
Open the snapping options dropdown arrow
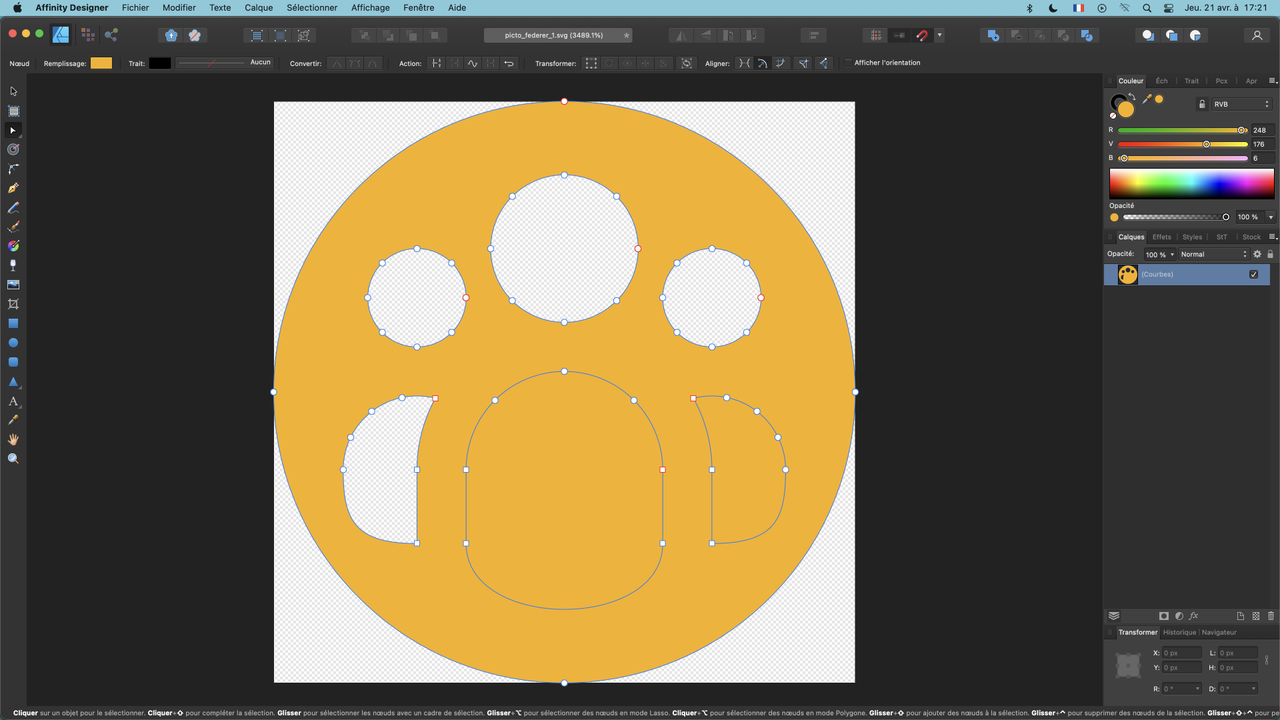pos(939,35)
